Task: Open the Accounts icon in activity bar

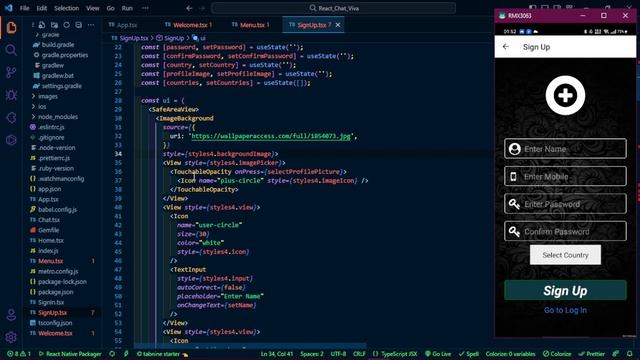Action: (11, 315)
